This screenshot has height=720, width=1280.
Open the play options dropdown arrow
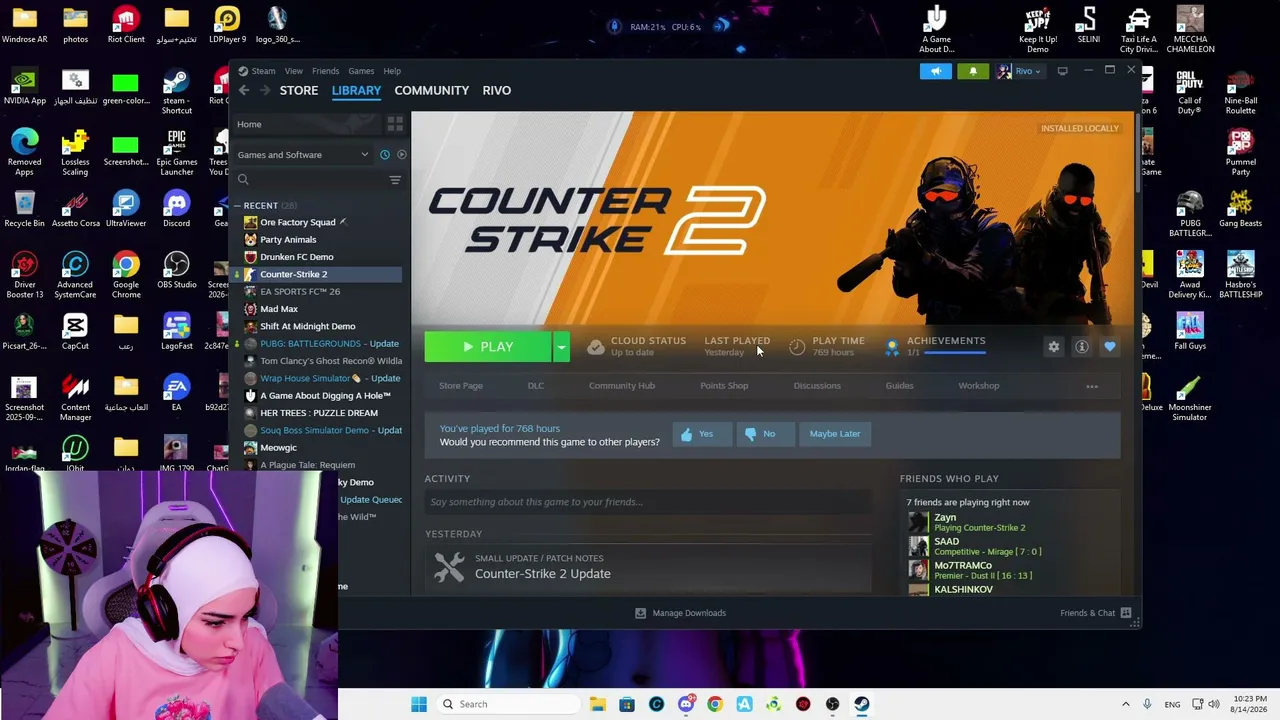[561, 347]
